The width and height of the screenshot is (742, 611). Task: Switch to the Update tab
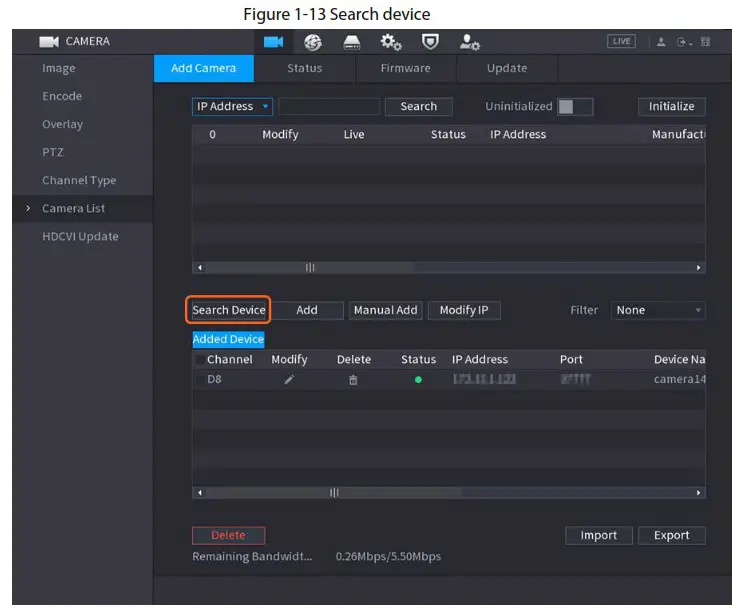coord(507,68)
